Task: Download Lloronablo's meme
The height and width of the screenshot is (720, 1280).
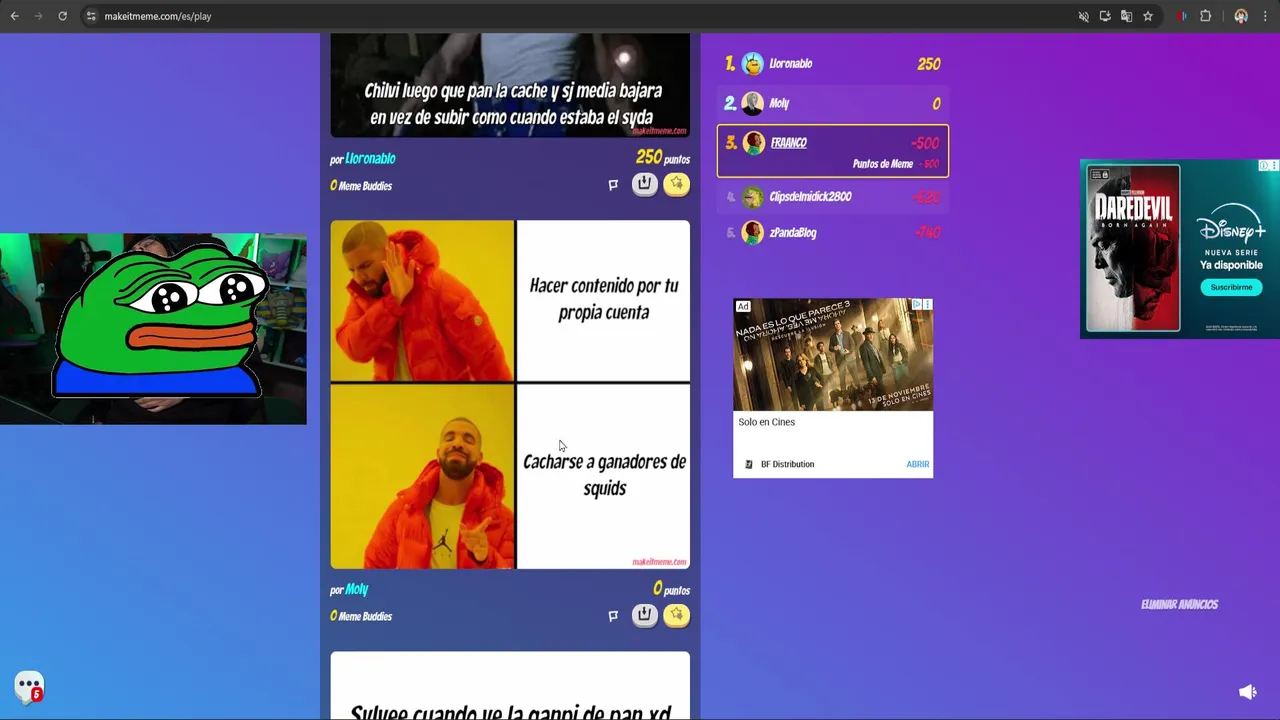Action: (644, 184)
